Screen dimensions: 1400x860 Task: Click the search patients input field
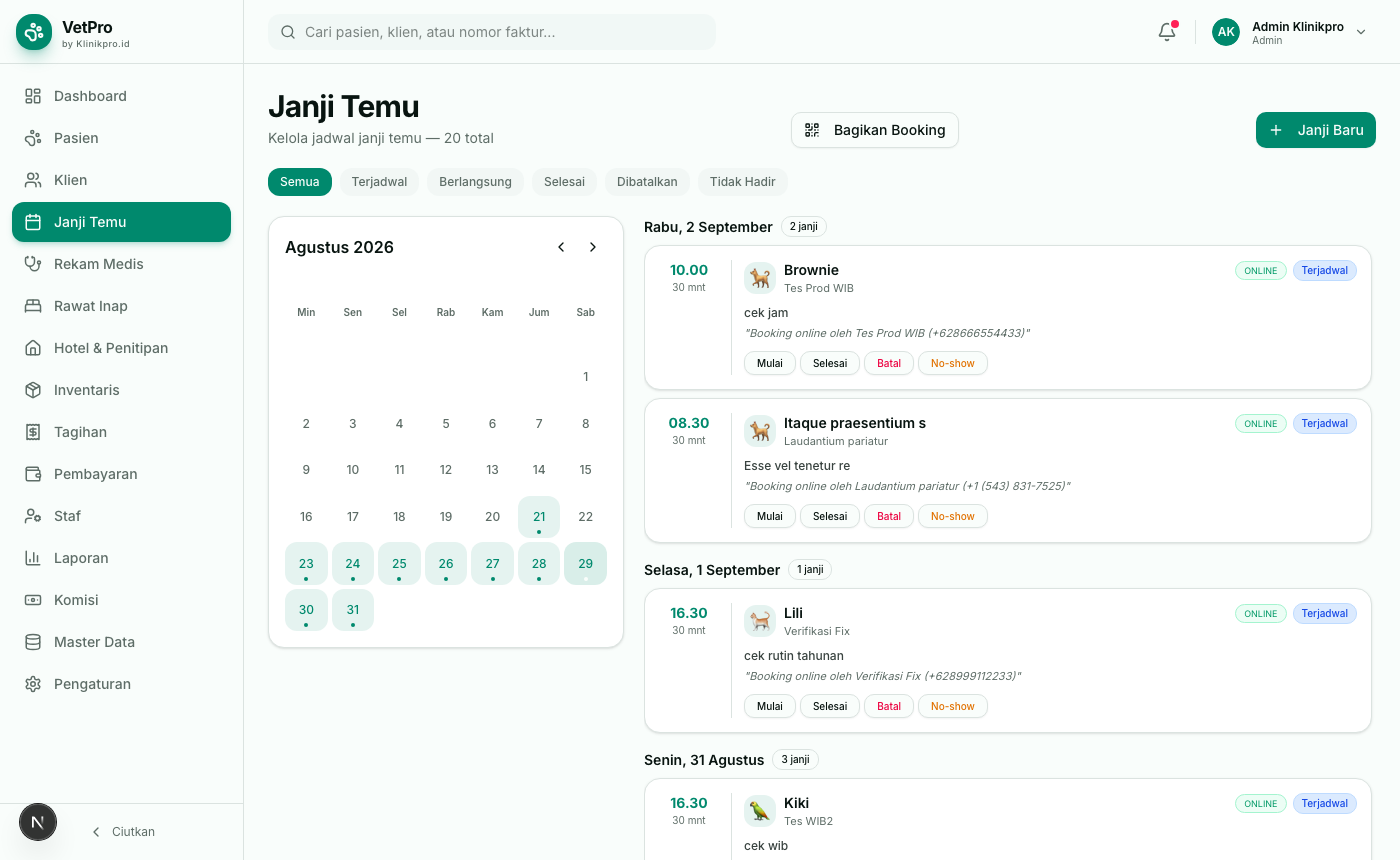[492, 32]
